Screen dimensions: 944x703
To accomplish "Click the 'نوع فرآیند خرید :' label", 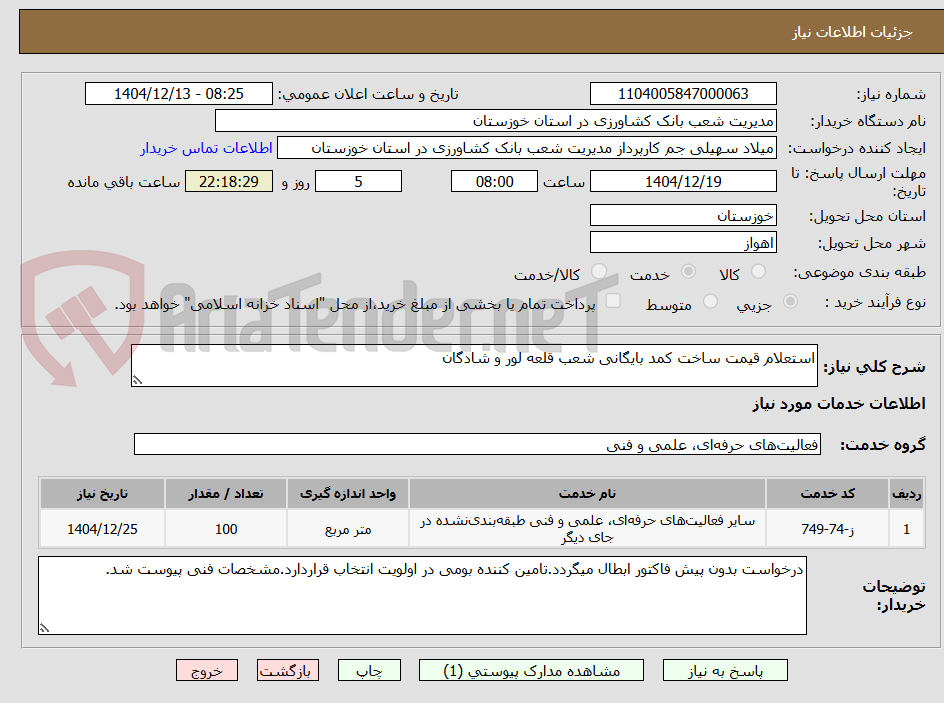I will [x=875, y=302].
